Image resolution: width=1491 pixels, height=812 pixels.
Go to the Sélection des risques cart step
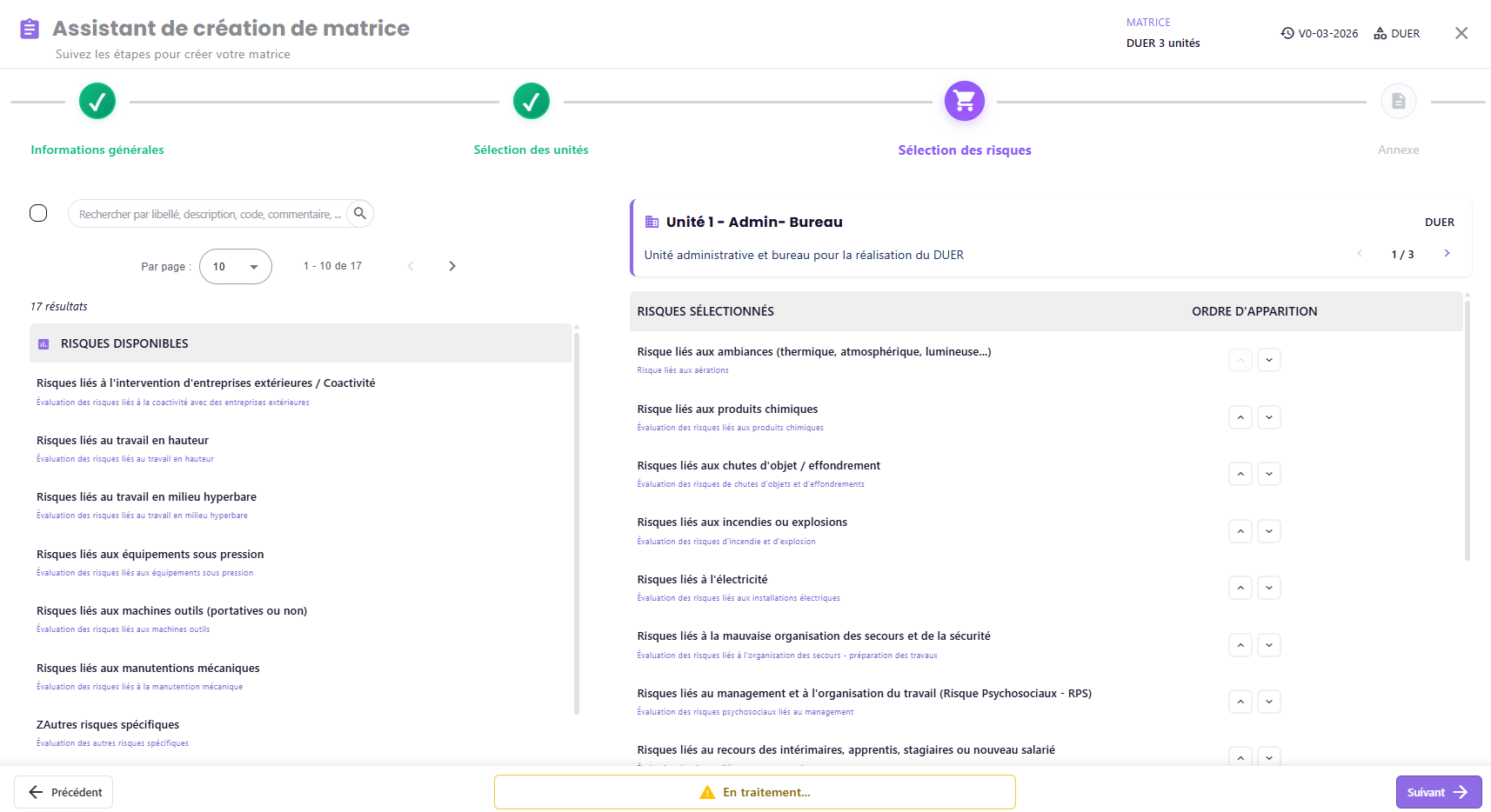(x=965, y=102)
